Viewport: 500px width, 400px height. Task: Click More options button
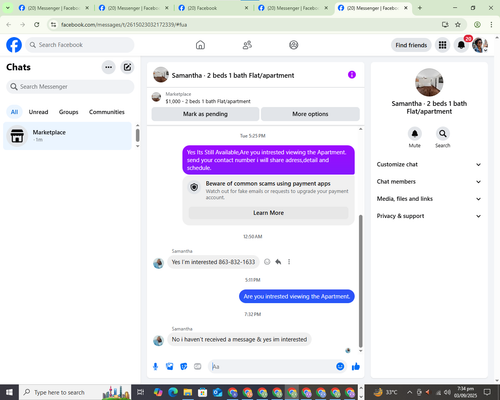click(x=310, y=114)
